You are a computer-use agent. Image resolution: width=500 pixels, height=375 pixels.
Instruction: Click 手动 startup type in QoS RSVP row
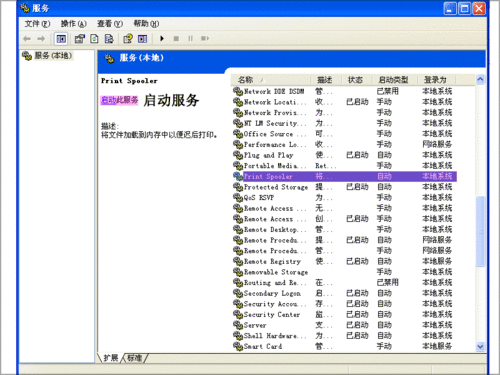[x=384, y=198]
